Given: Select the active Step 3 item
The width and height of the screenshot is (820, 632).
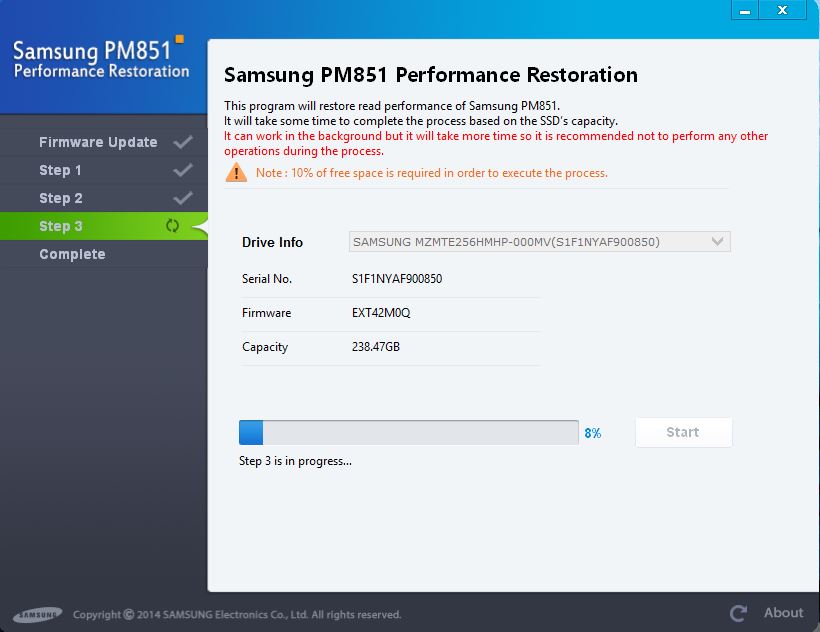Looking at the screenshot, I should [104, 226].
